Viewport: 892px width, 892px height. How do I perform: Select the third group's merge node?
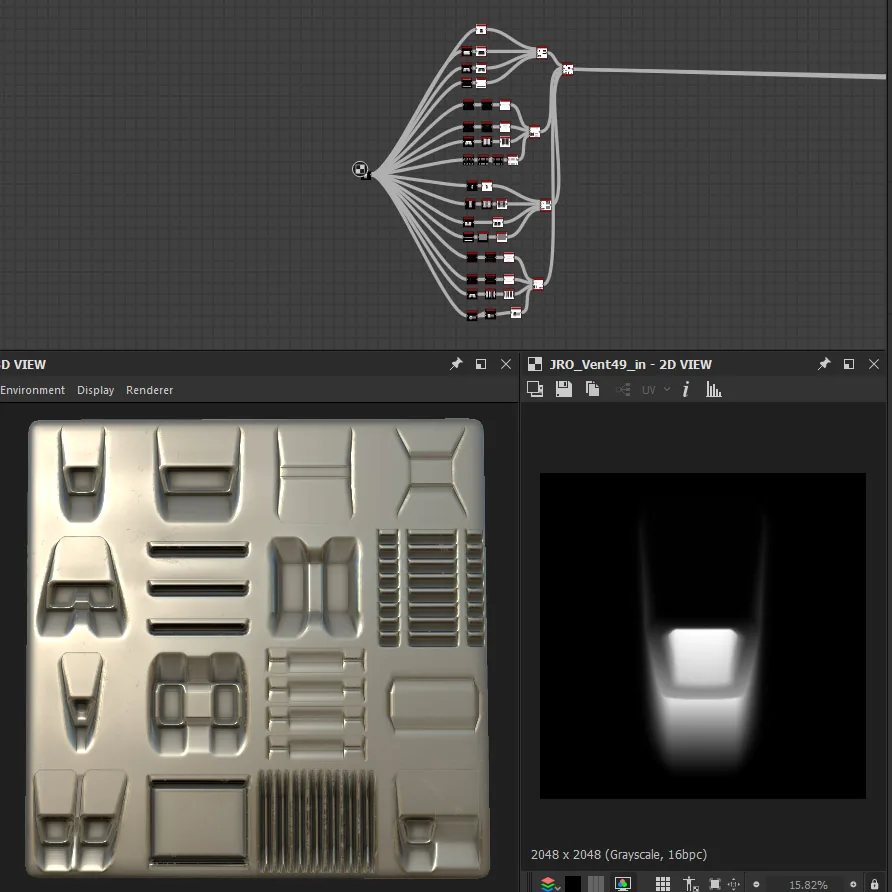(x=545, y=204)
